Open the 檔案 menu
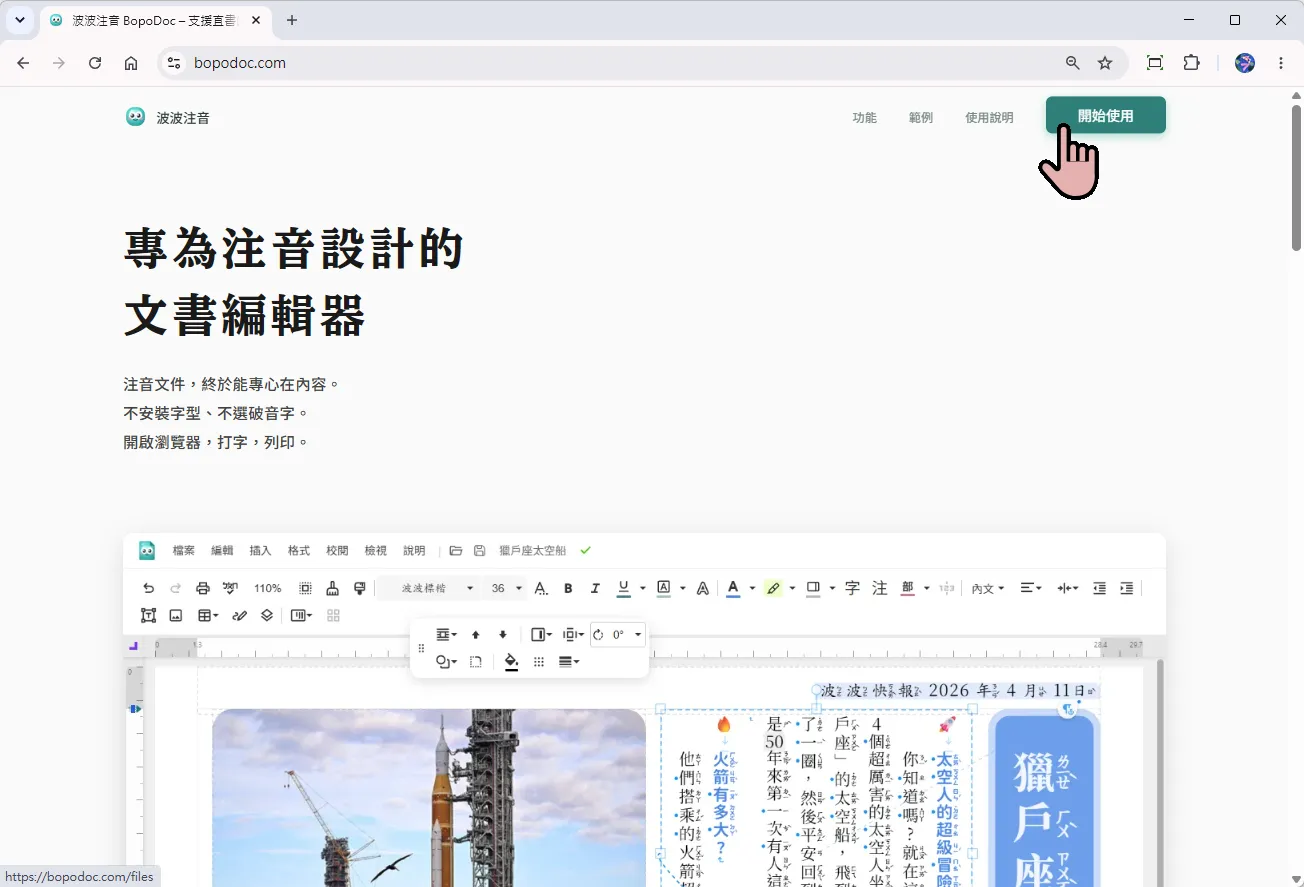 tap(184, 550)
